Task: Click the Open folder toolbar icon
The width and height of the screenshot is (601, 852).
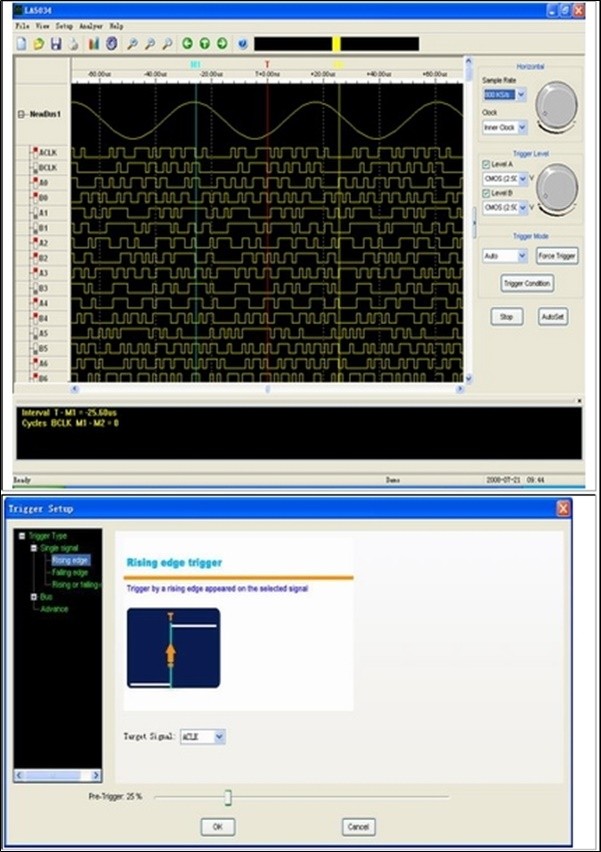Action: click(39, 44)
